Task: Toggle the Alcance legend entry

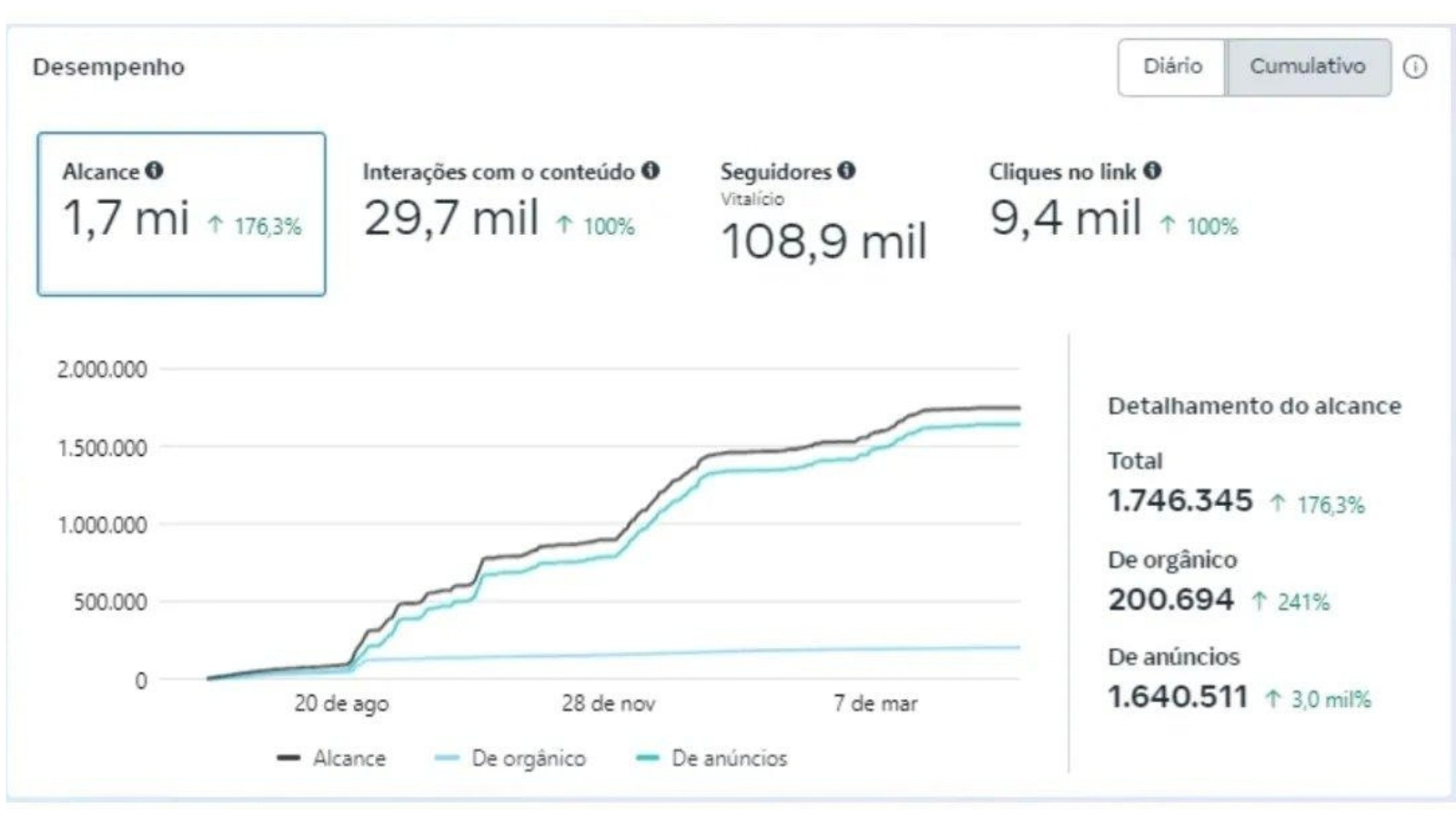Action: [331, 758]
